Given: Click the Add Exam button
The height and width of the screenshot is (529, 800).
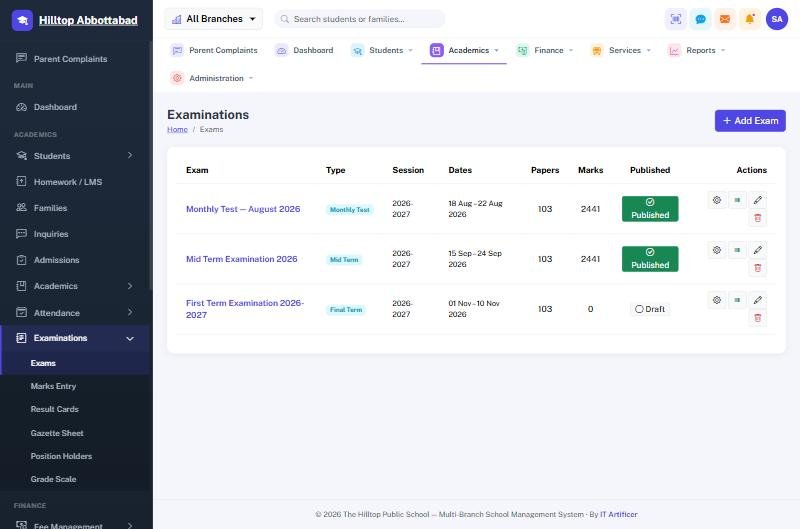Looking at the screenshot, I should click(750, 121).
